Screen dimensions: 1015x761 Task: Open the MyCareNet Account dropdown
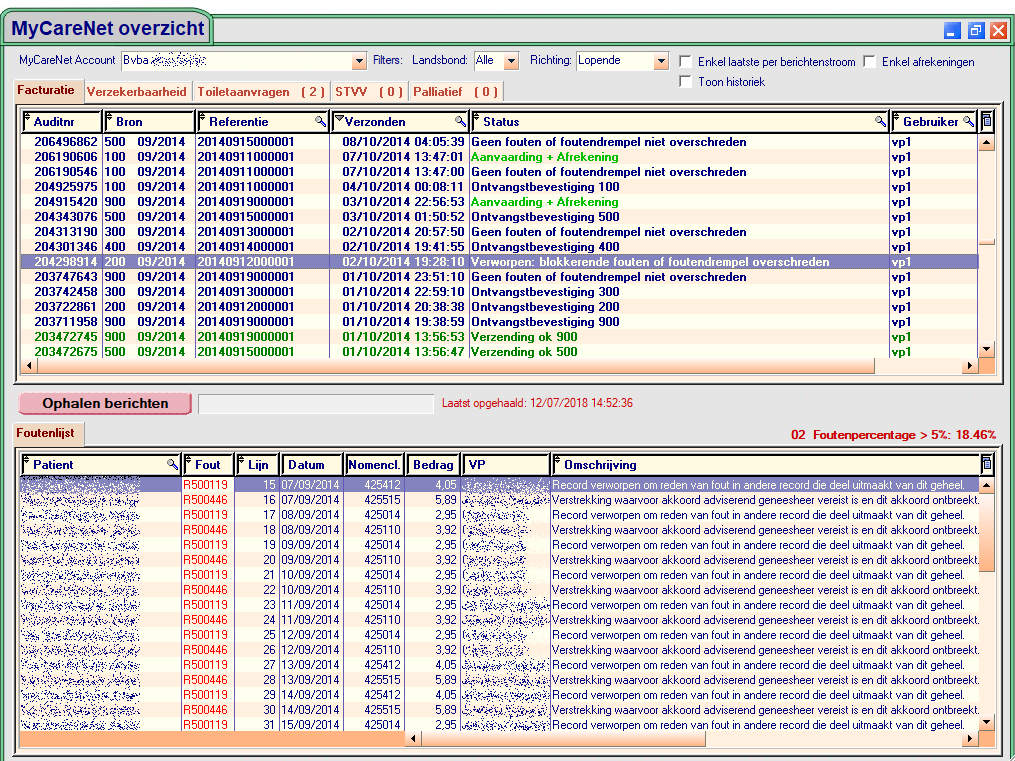tap(357, 61)
